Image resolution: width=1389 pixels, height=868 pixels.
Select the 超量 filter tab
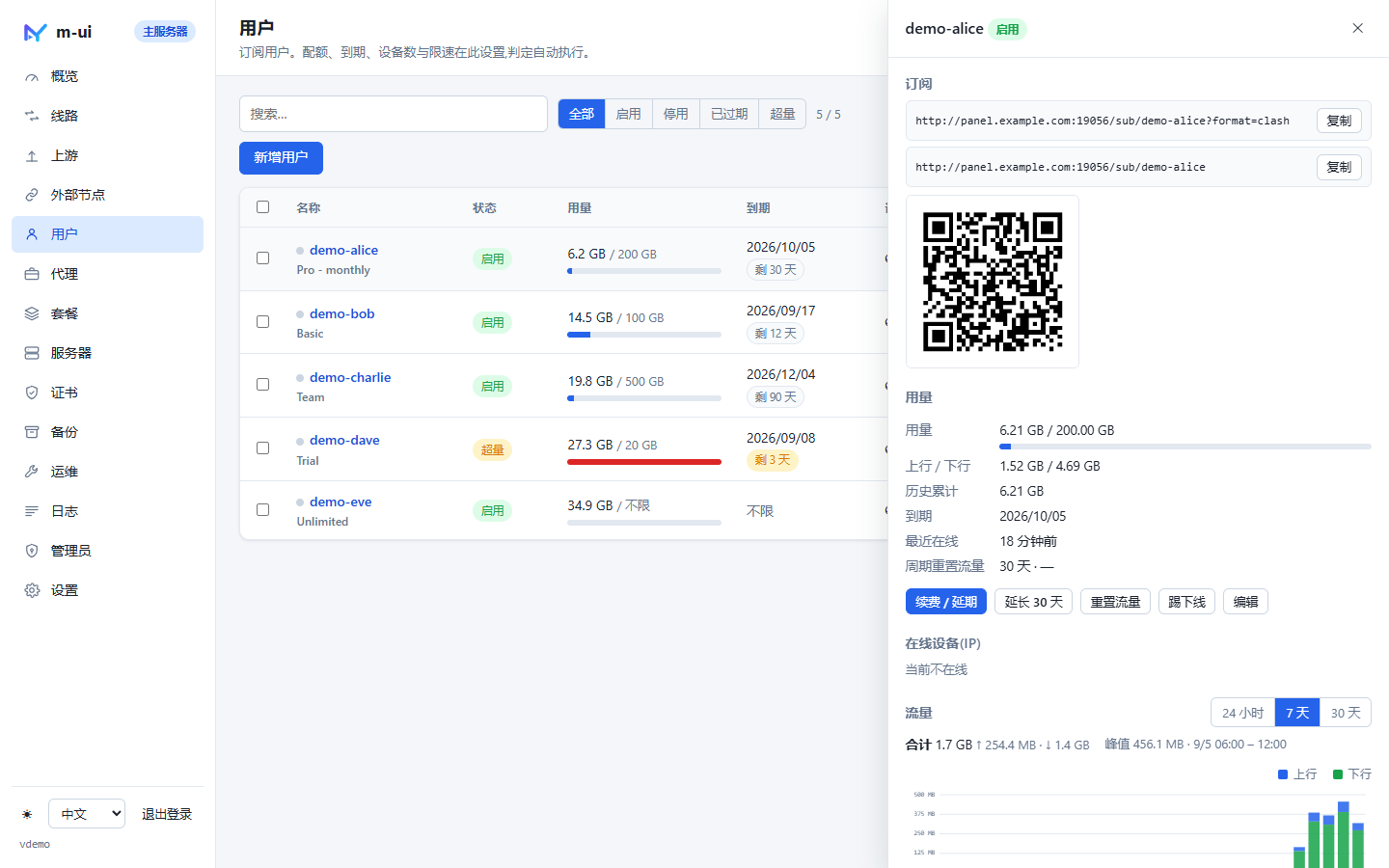pyautogui.click(x=782, y=114)
